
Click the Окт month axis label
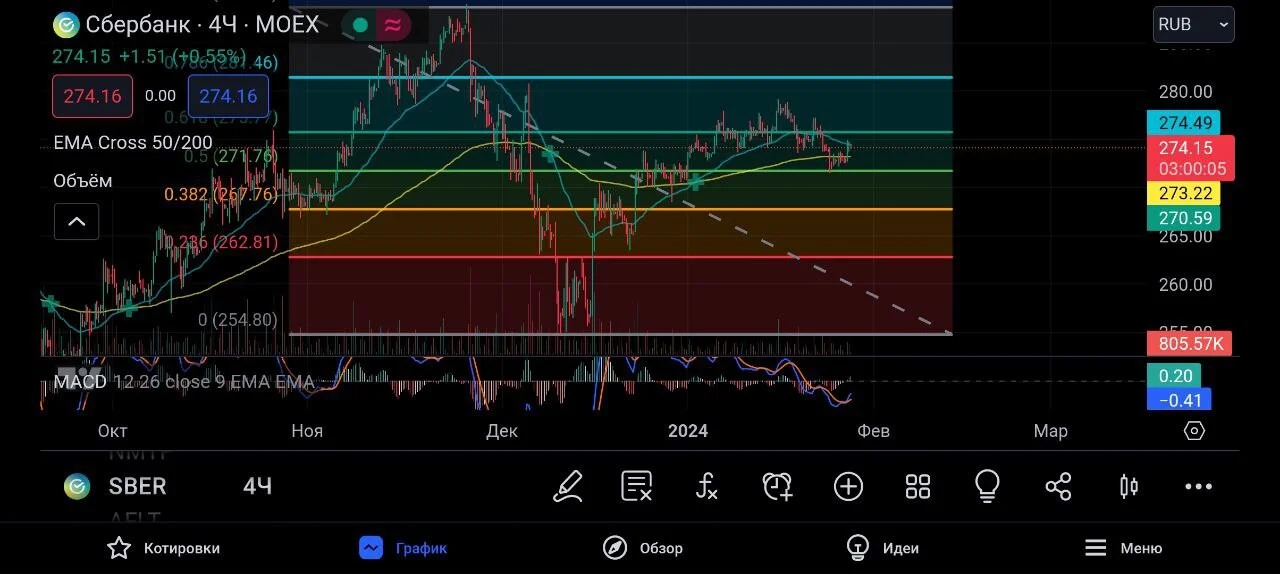pyautogui.click(x=113, y=431)
